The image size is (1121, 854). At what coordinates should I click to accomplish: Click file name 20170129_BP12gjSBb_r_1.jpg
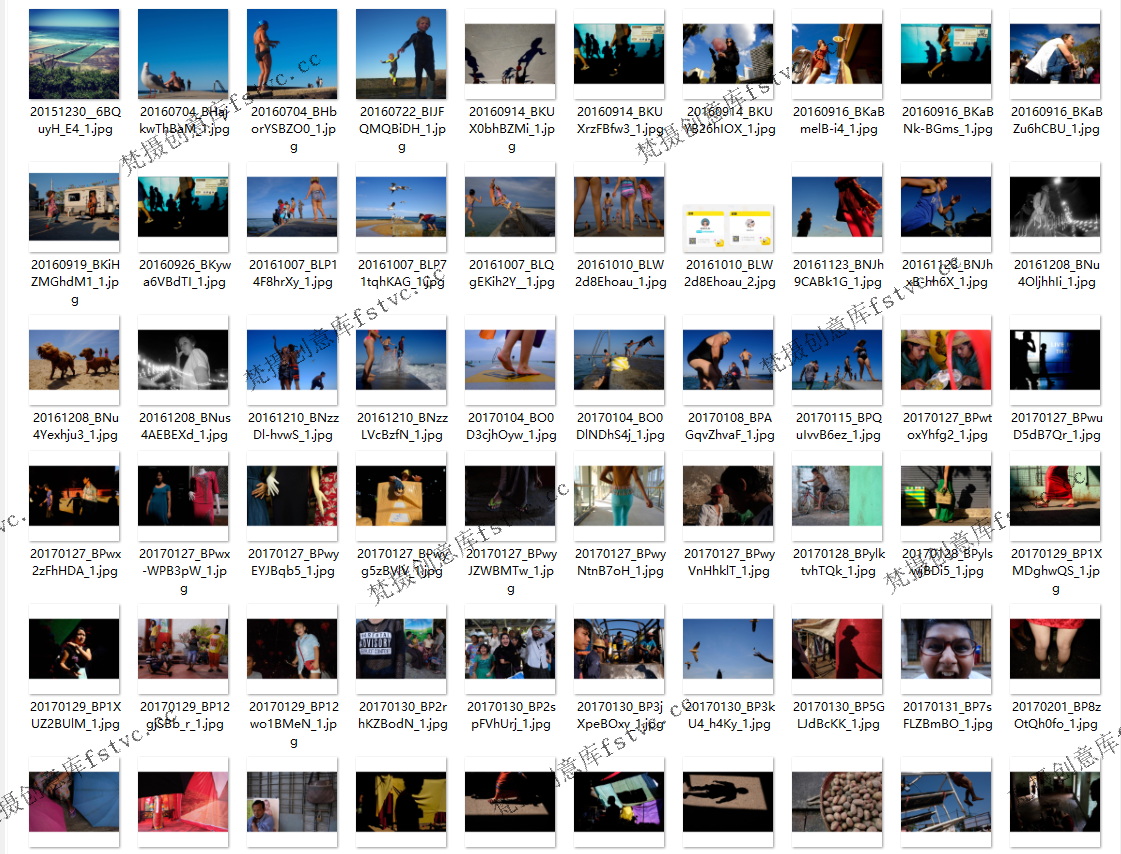(184, 715)
